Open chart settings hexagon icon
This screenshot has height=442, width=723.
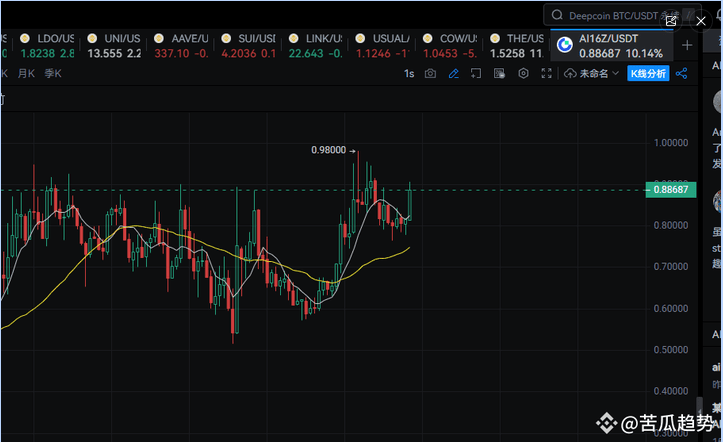522,74
